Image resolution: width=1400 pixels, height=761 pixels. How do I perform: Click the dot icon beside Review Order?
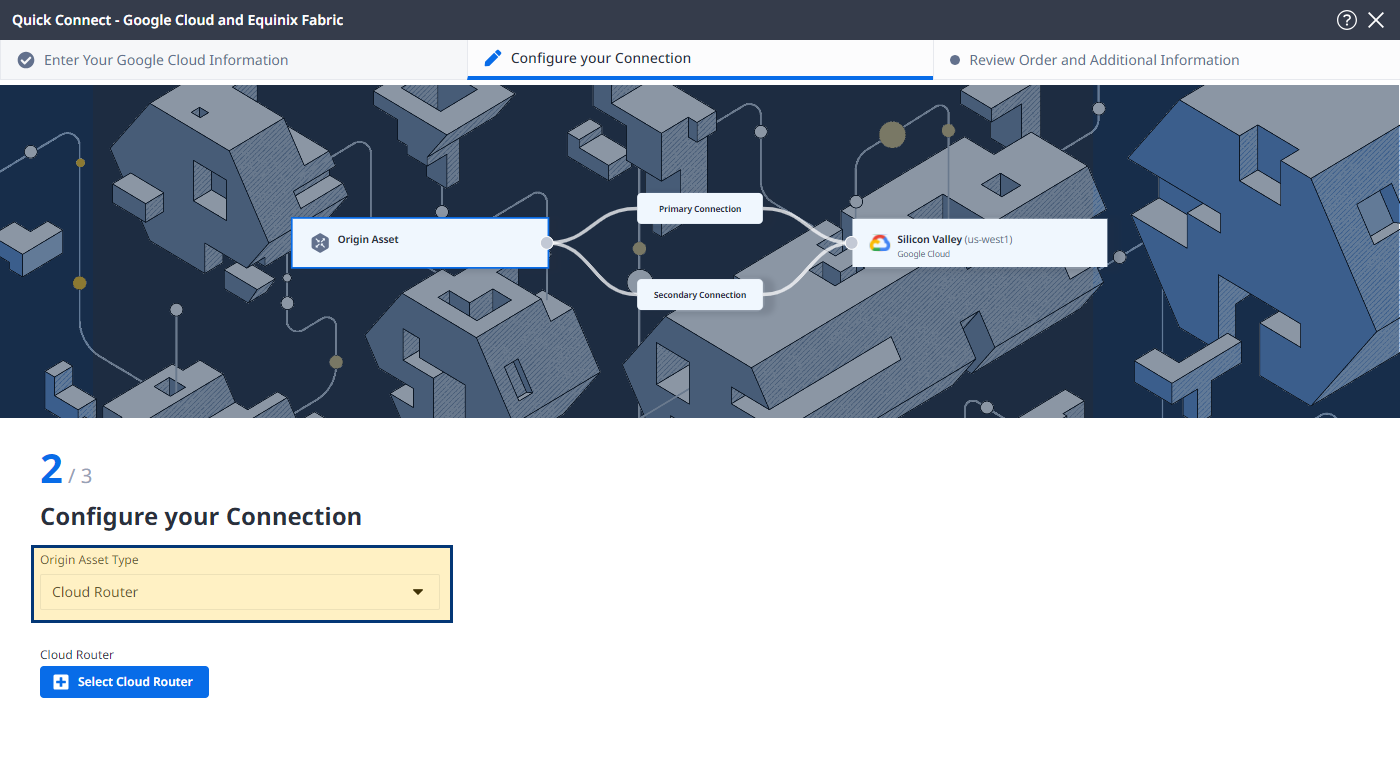point(955,60)
